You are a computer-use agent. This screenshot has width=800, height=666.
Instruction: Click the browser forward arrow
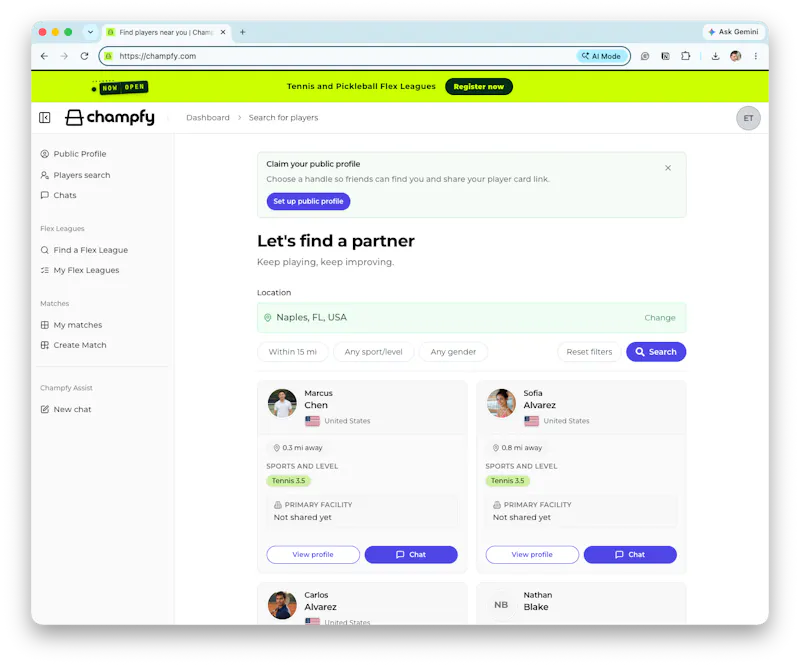[64, 56]
